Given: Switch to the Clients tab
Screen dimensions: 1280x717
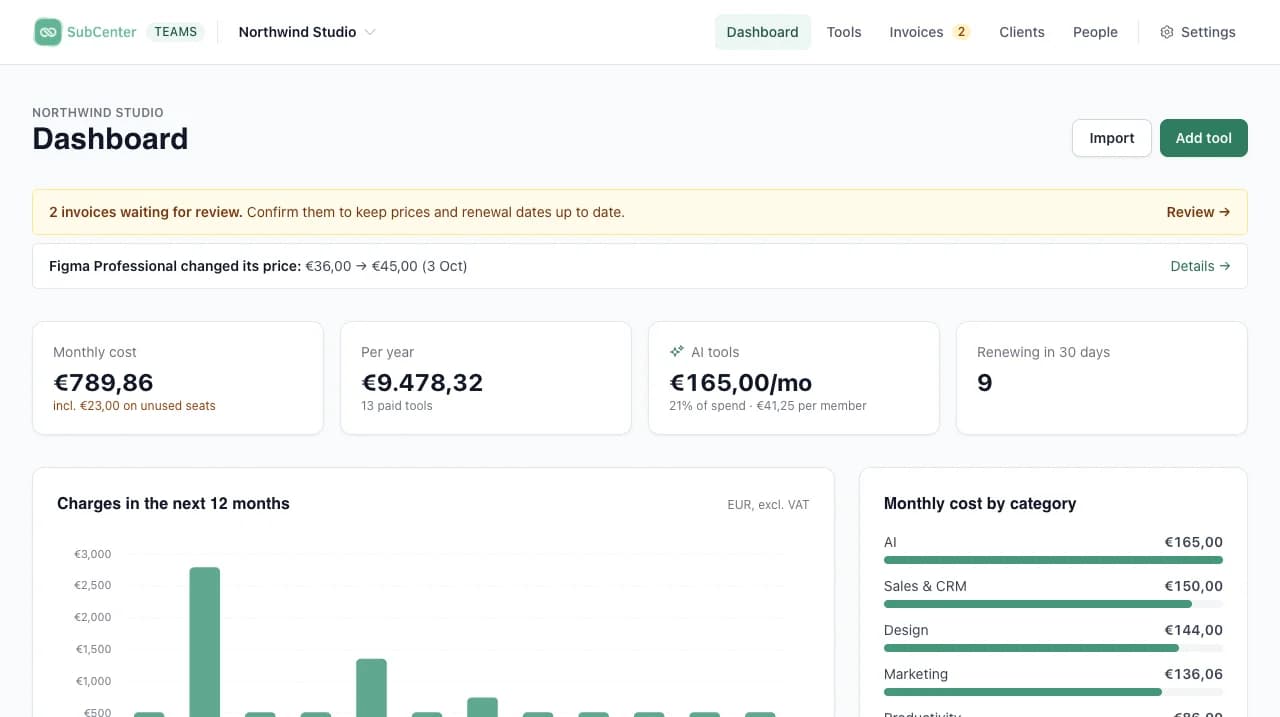Looking at the screenshot, I should click(1022, 32).
